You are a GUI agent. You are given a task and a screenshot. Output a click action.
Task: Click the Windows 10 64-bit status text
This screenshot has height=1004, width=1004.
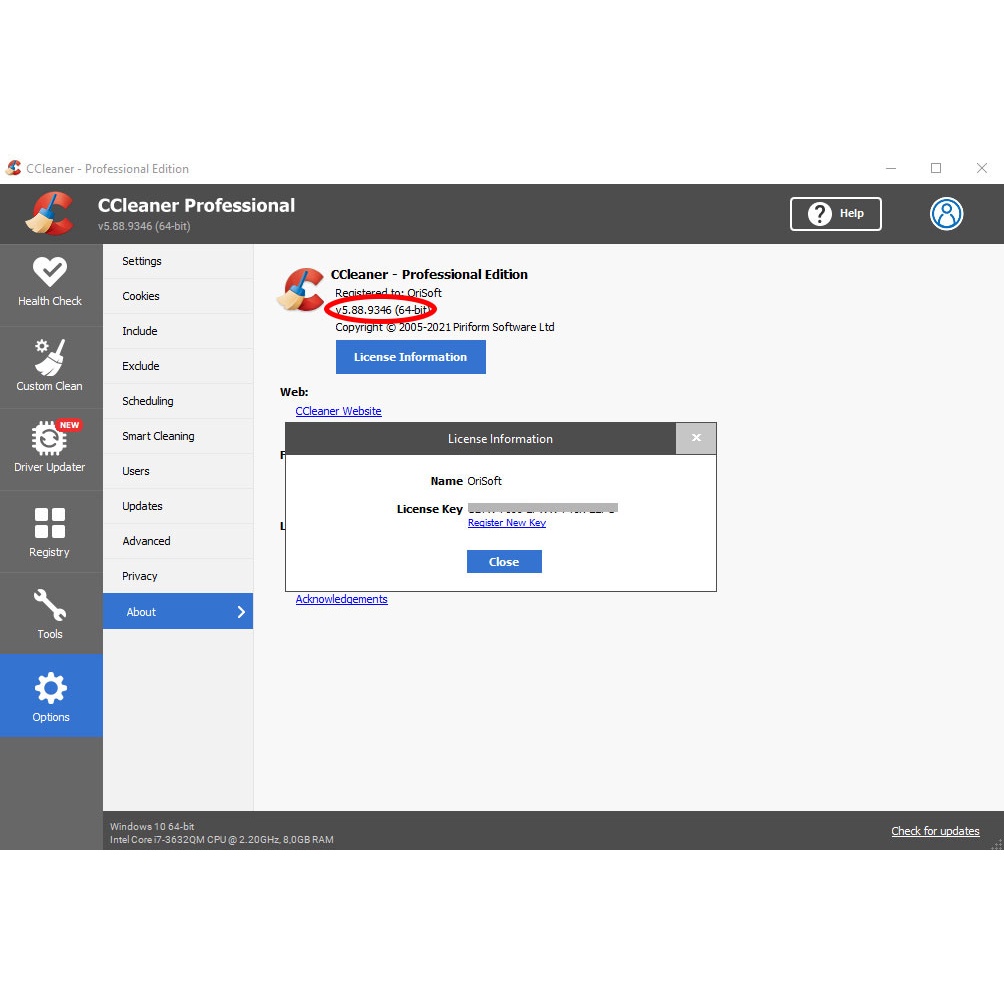pos(152,827)
